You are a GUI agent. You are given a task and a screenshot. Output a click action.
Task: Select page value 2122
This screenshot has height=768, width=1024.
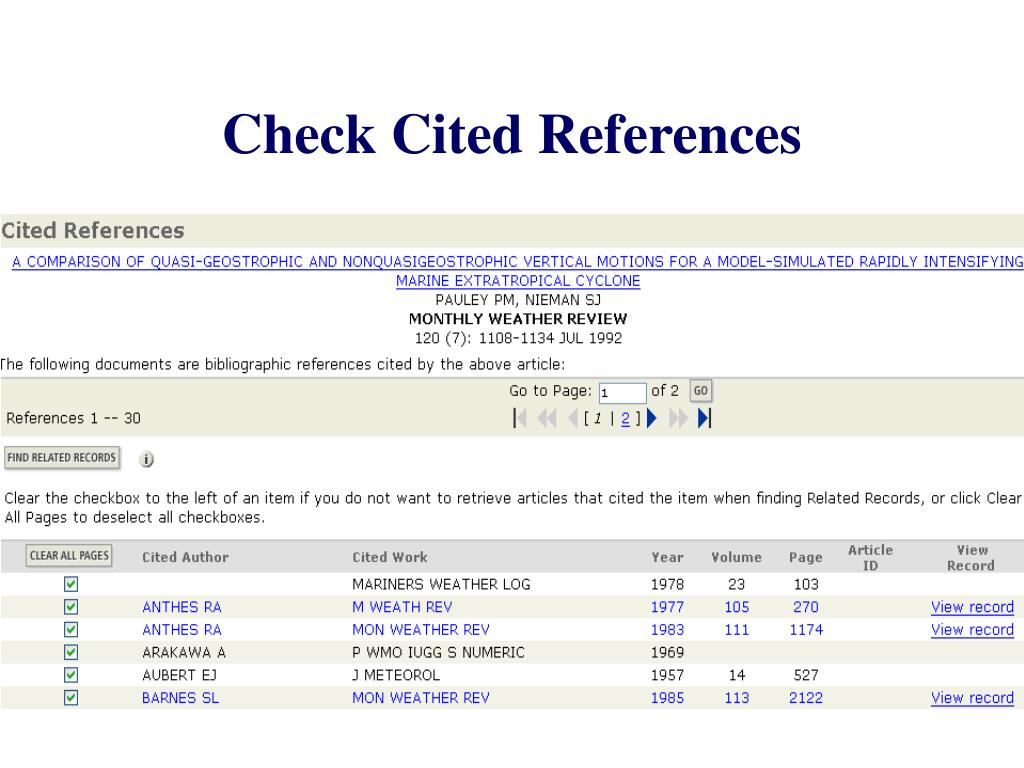(806, 698)
